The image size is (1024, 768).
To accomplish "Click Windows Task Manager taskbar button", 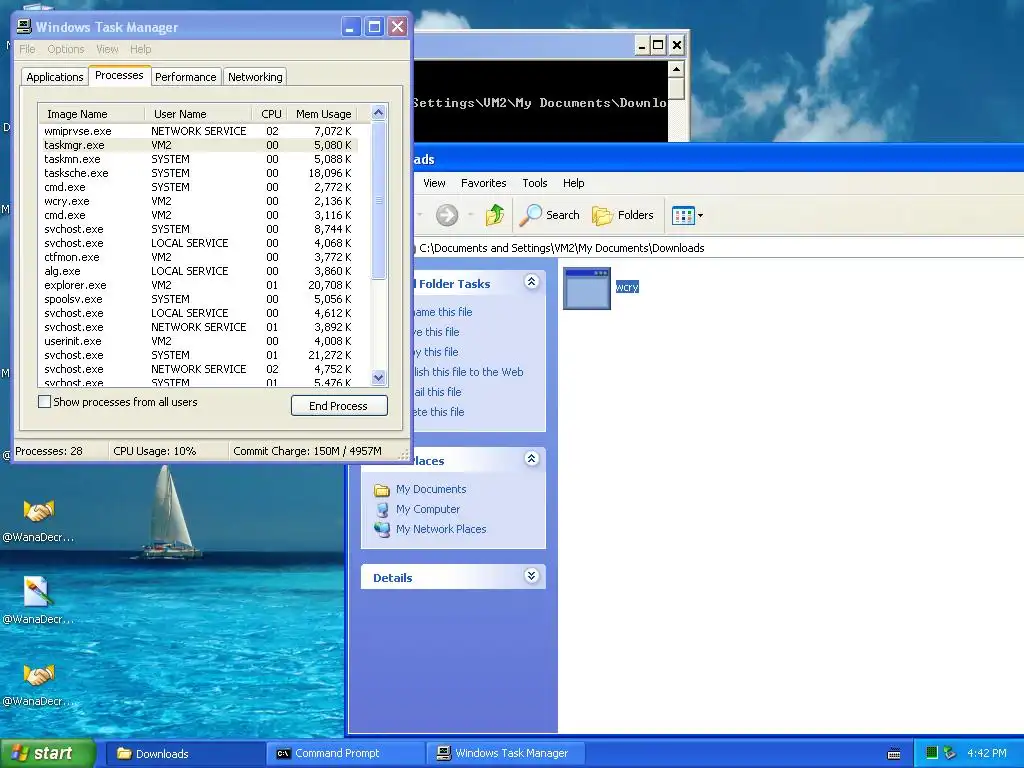I will (x=504, y=754).
